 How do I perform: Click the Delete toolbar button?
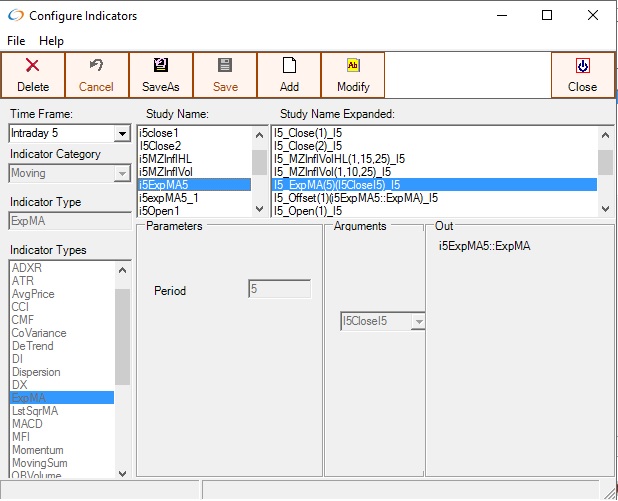tap(33, 75)
